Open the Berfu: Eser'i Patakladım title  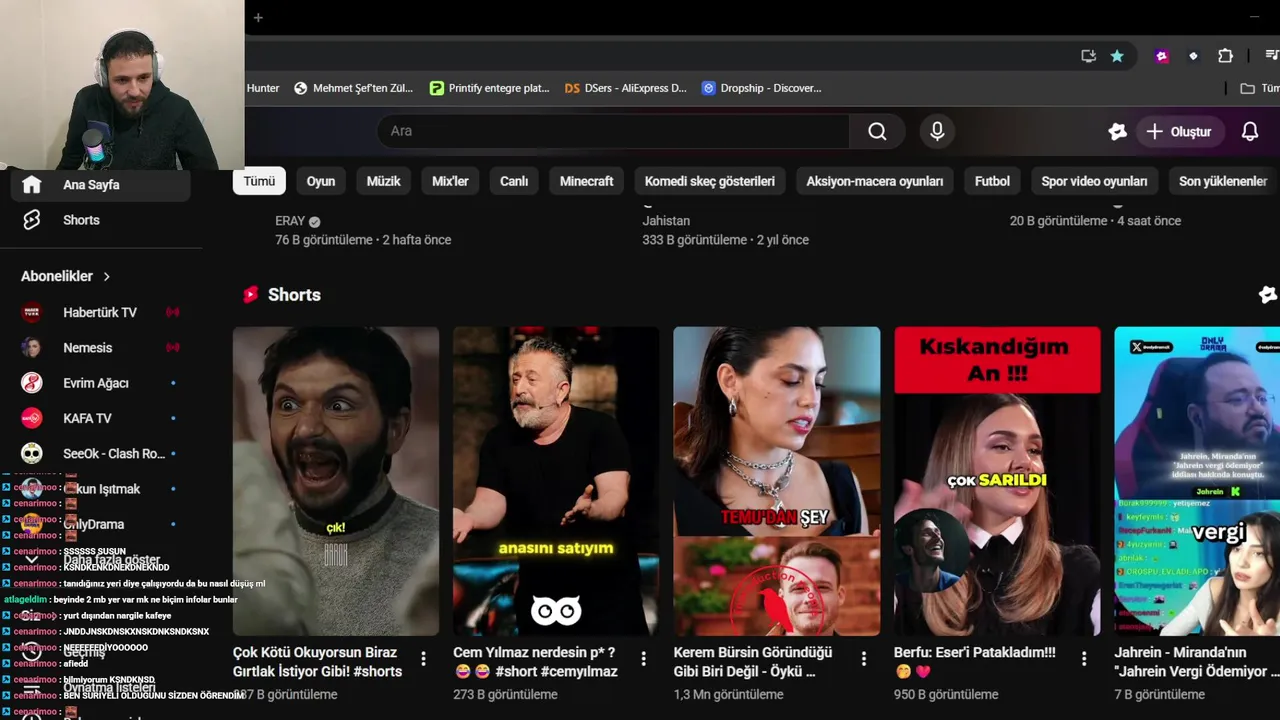(x=975, y=662)
